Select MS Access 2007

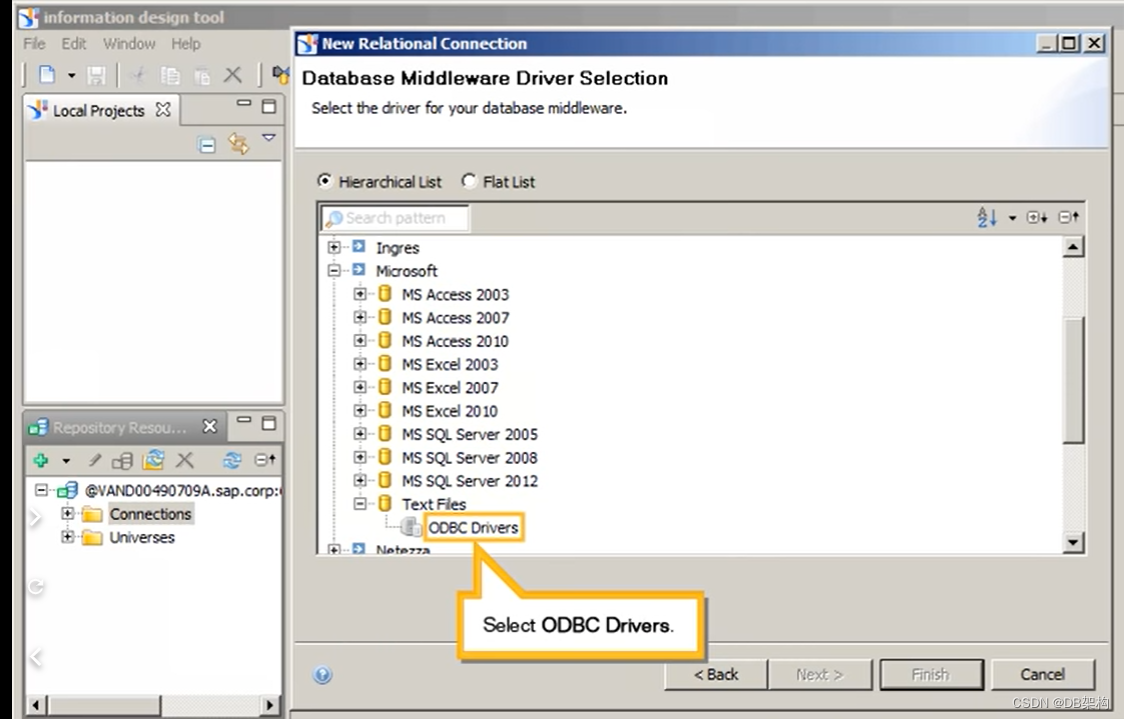coord(455,318)
